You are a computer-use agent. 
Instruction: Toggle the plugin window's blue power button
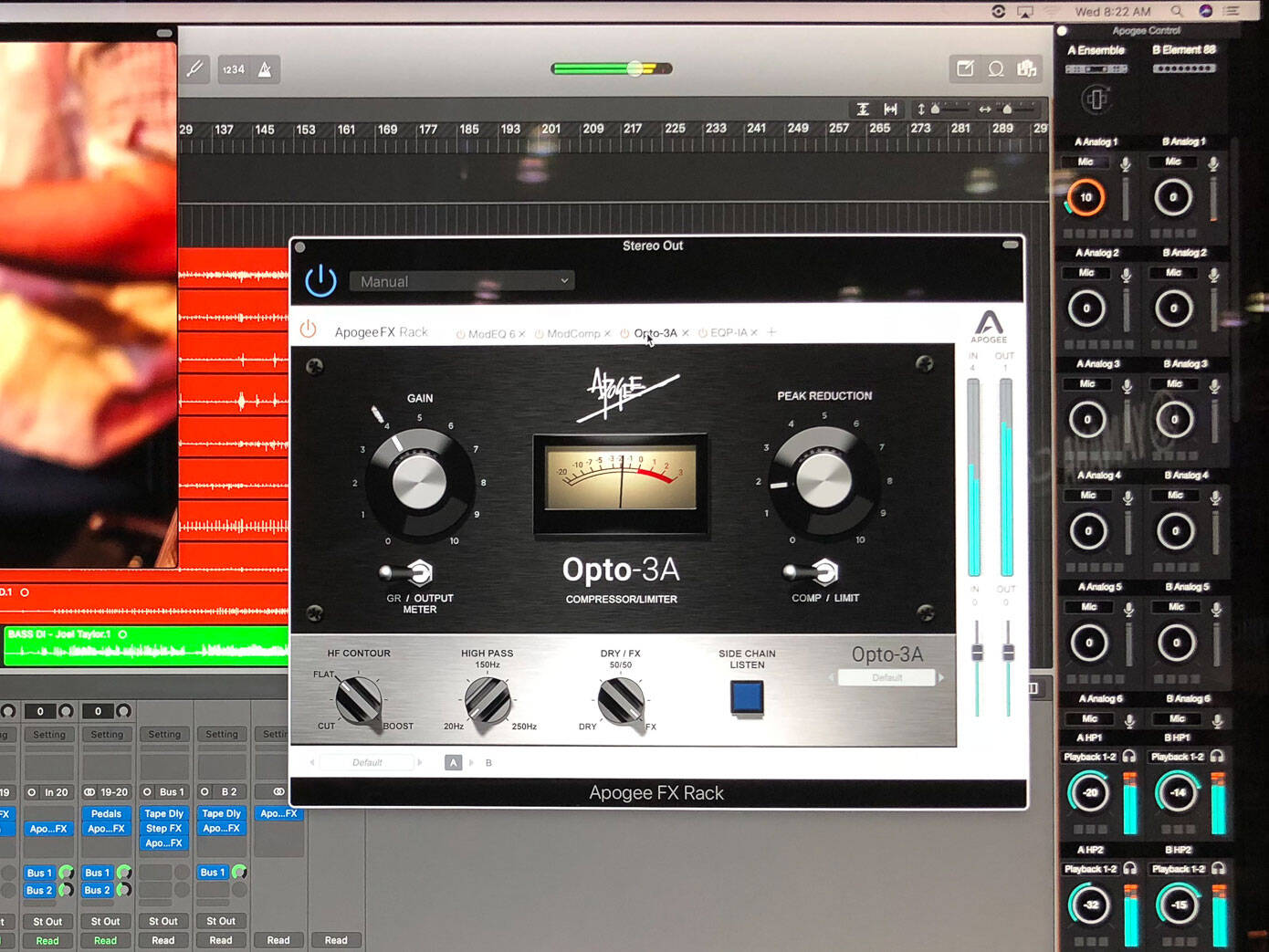tap(320, 281)
